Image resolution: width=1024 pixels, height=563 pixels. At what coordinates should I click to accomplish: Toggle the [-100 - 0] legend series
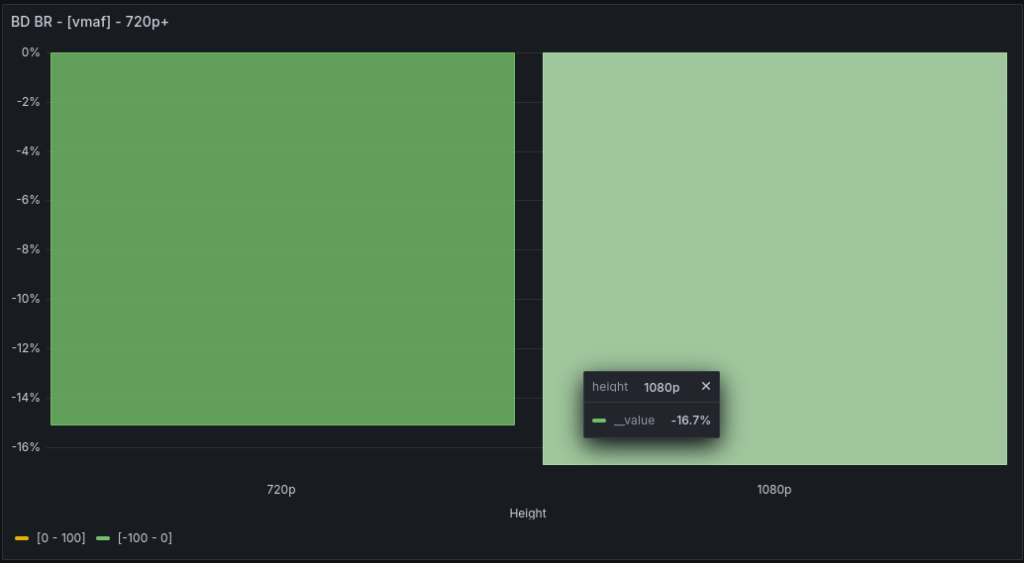click(144, 538)
